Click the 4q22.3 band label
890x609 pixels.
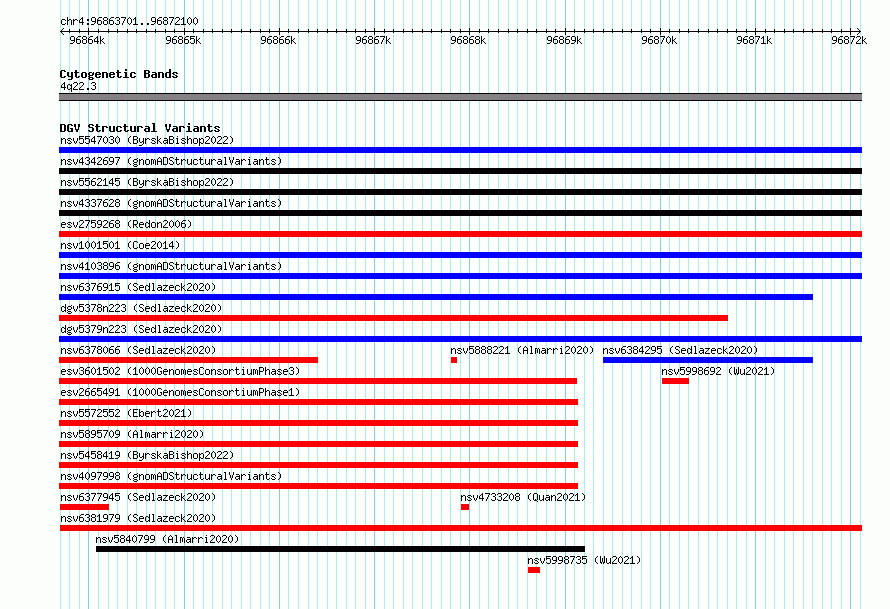[x=78, y=86]
